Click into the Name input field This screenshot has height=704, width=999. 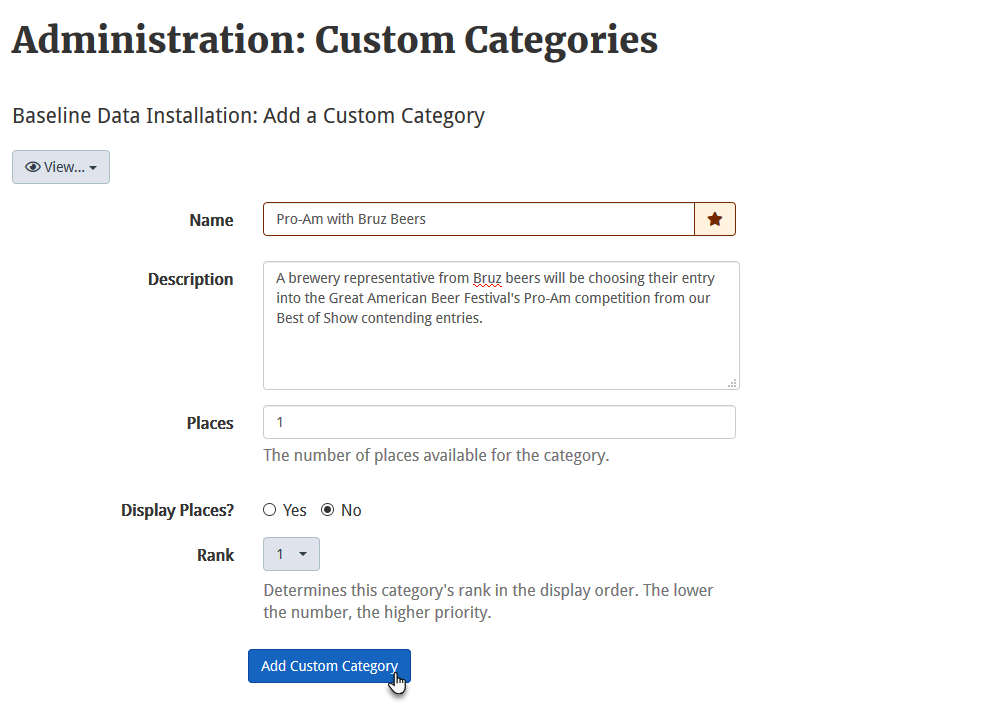478,219
